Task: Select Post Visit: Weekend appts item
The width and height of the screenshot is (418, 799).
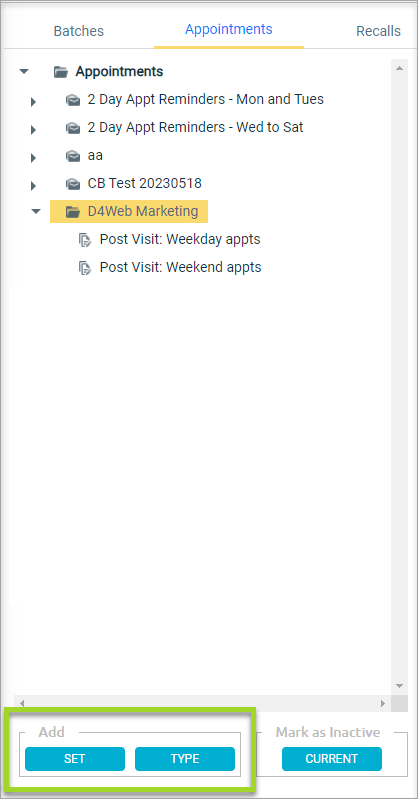Action: click(x=180, y=267)
